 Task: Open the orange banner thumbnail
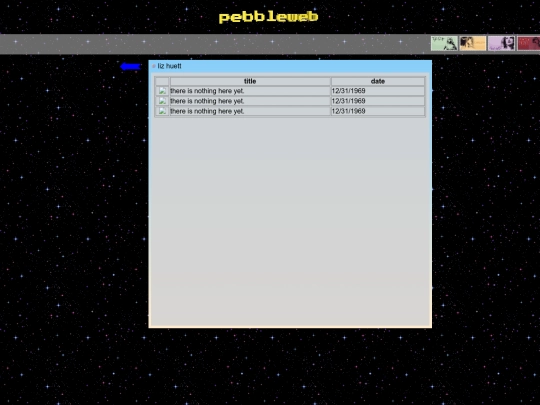pyautogui.click(x=472, y=43)
